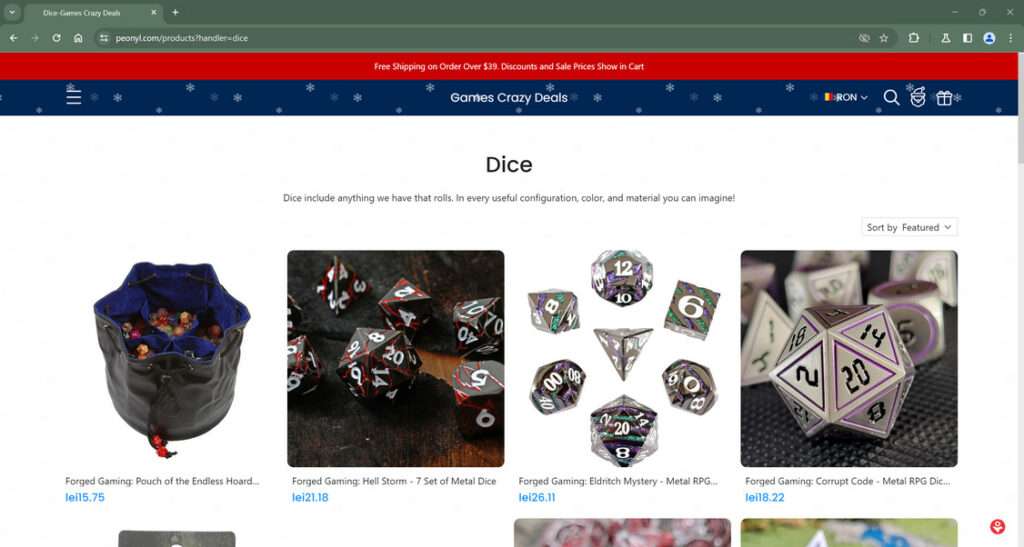The height and width of the screenshot is (547, 1024).
Task: Open the Chrome profile avatar
Action: click(x=989, y=38)
